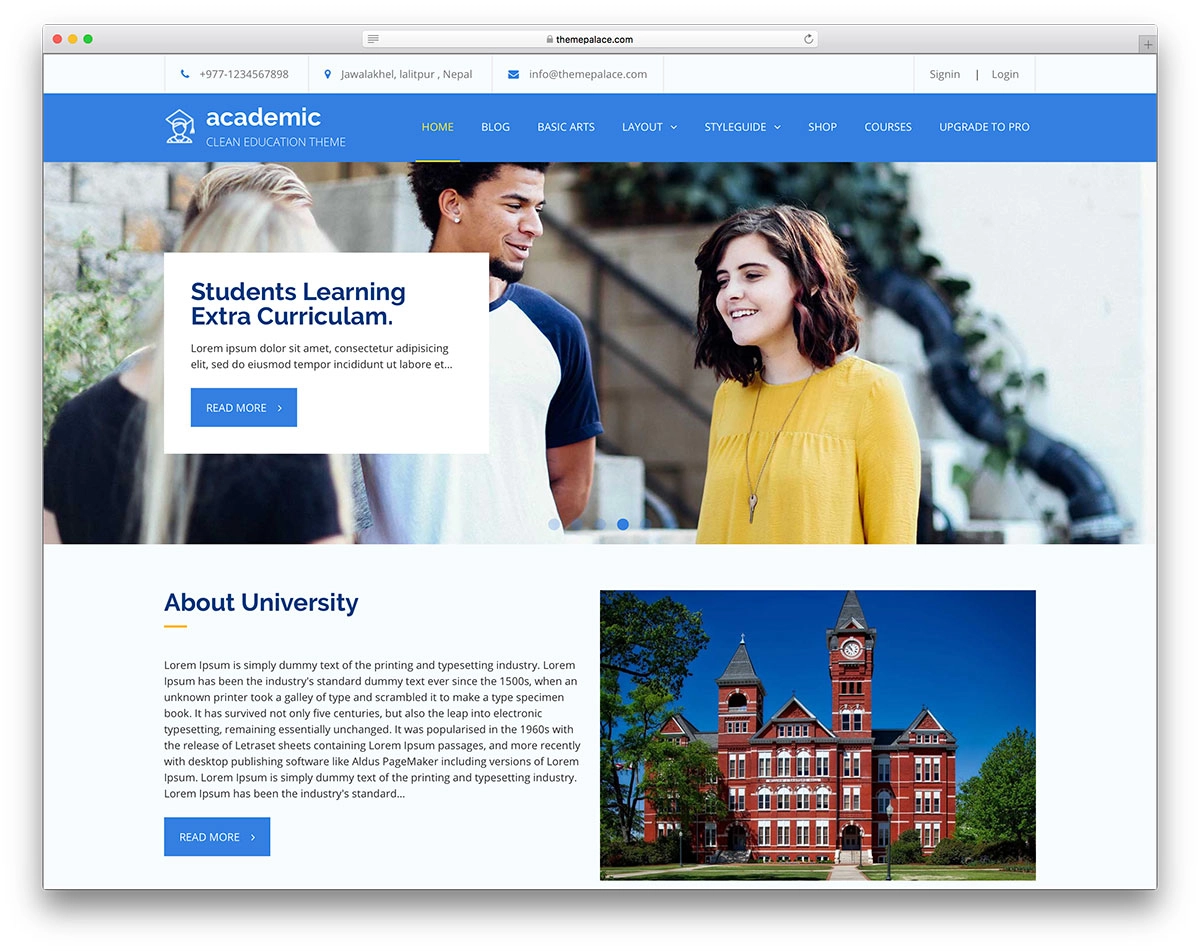Click the padlock icon in the address bar
This screenshot has width=1200, height=951.
click(550, 40)
